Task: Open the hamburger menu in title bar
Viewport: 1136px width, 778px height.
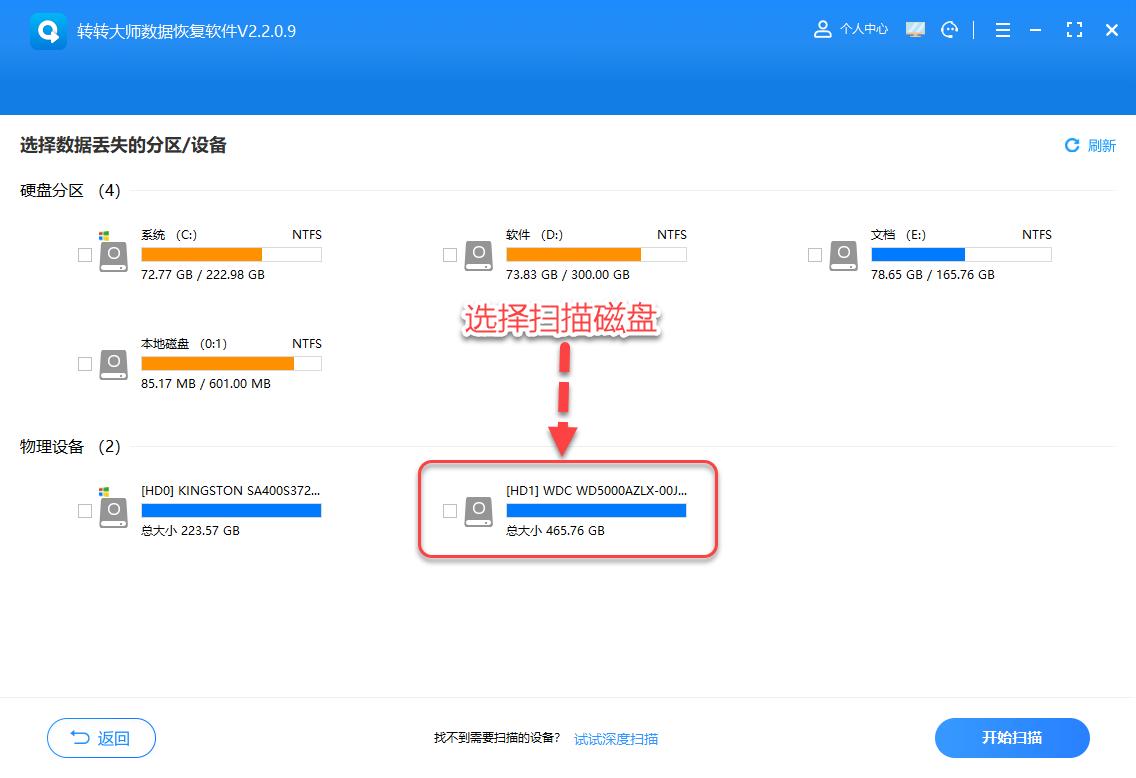Action: click(x=1002, y=29)
